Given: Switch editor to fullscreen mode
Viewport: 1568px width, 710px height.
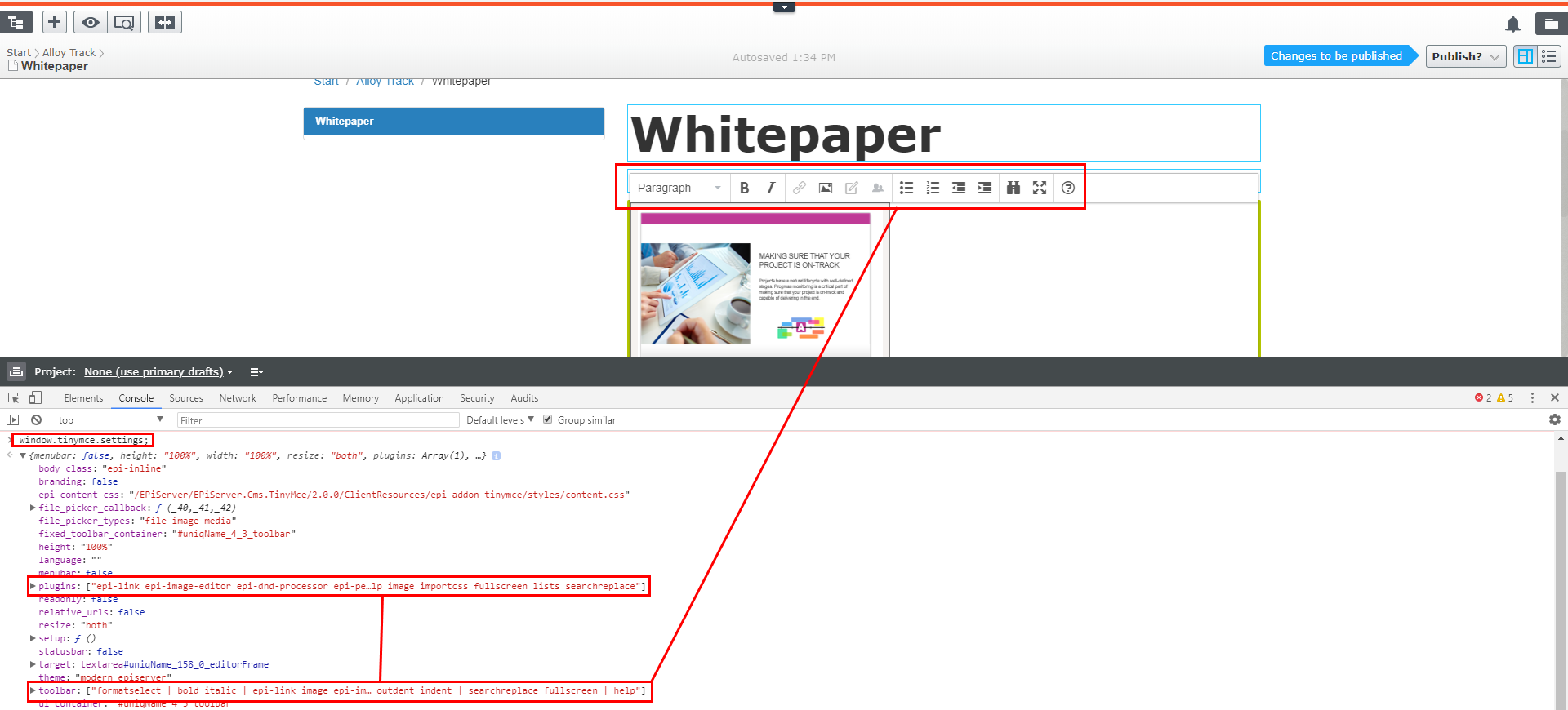Looking at the screenshot, I should point(1040,188).
